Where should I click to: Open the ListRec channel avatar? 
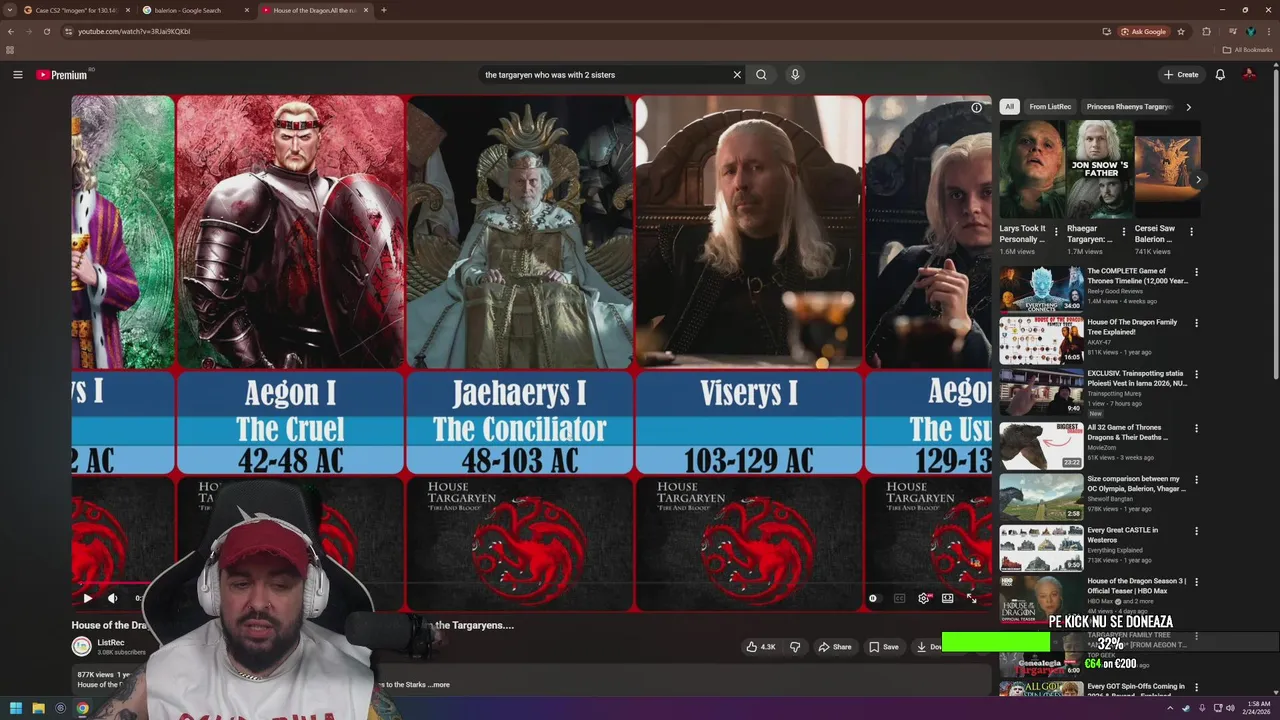(81, 646)
